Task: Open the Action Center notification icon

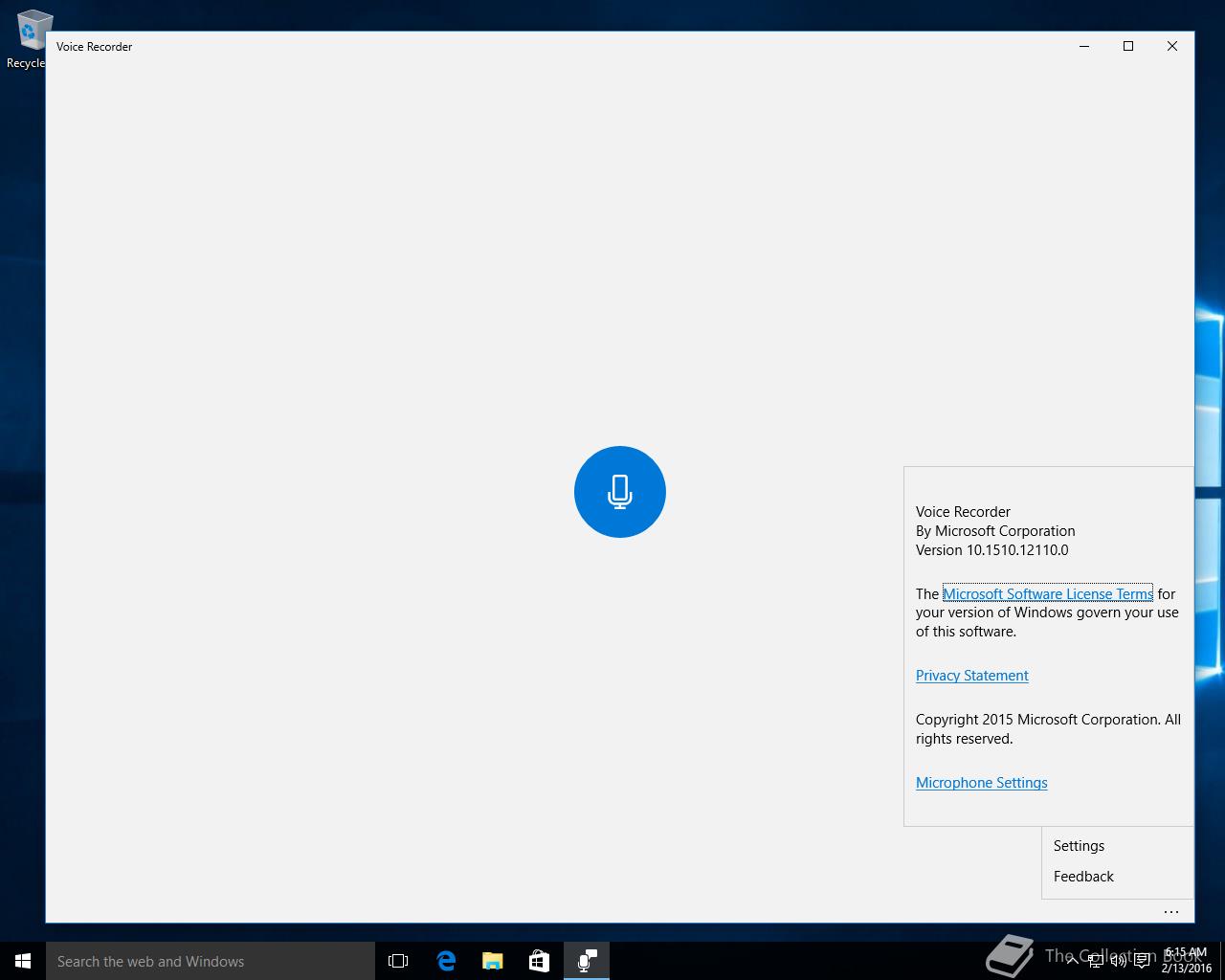Action: coord(1142,961)
